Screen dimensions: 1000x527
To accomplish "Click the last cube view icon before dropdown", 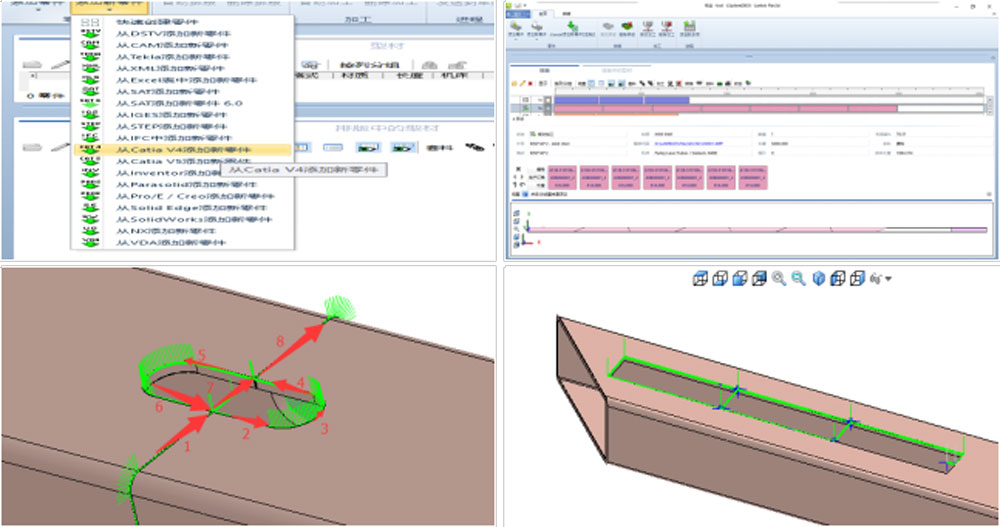I will point(857,279).
